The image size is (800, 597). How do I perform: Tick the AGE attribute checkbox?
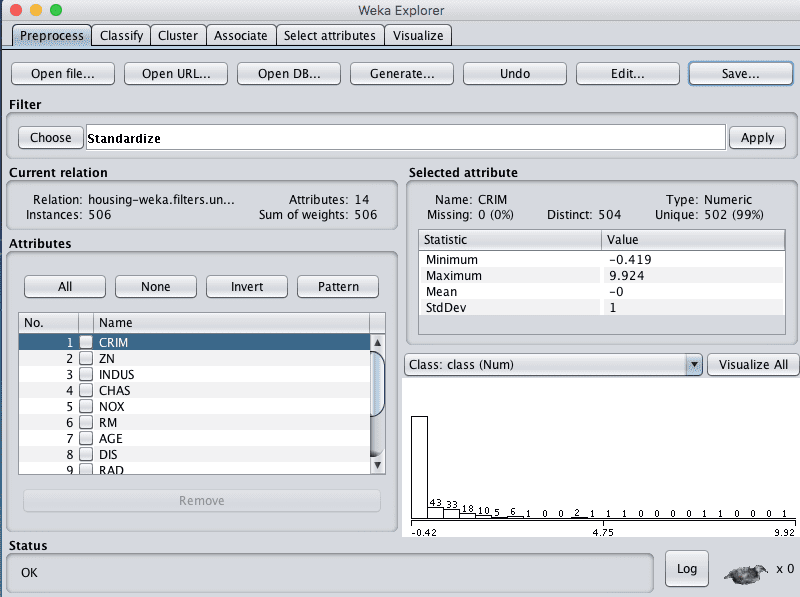86,438
